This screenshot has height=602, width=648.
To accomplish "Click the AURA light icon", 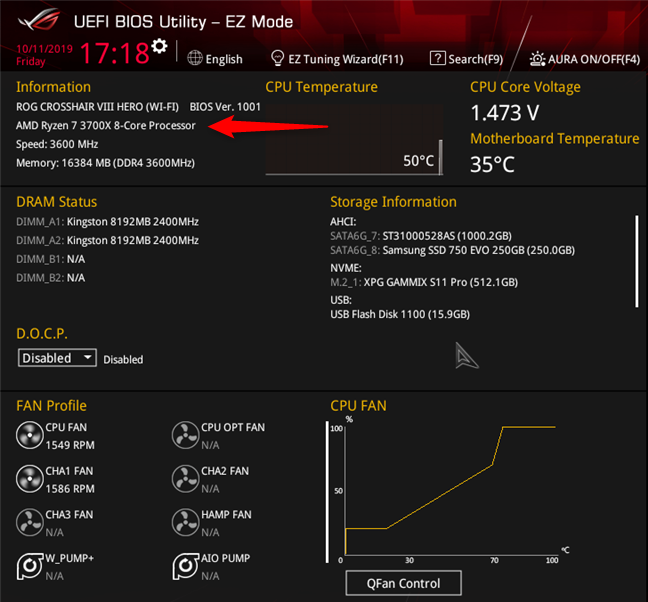I will click(537, 59).
